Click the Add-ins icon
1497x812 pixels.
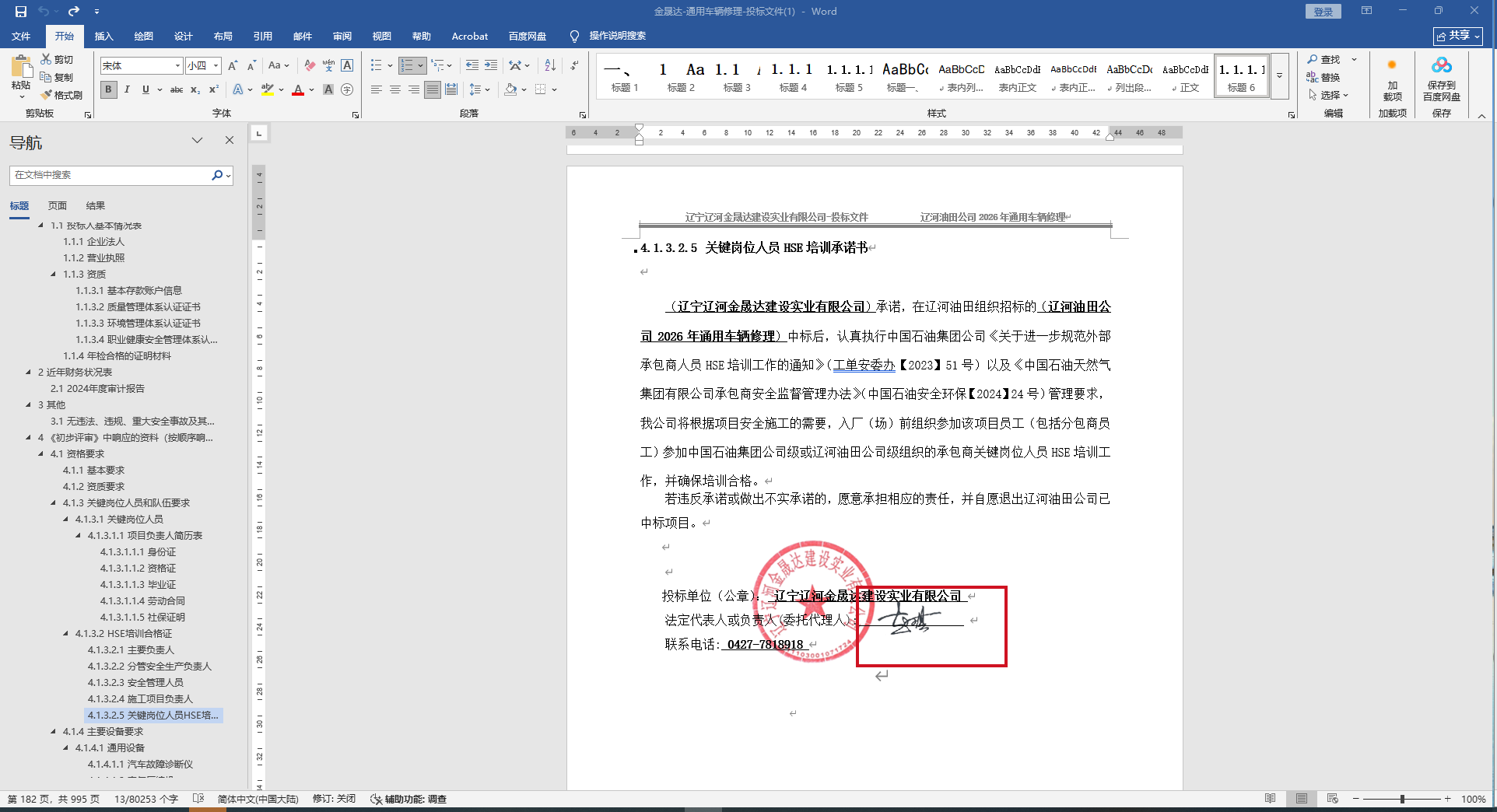[x=1392, y=65]
